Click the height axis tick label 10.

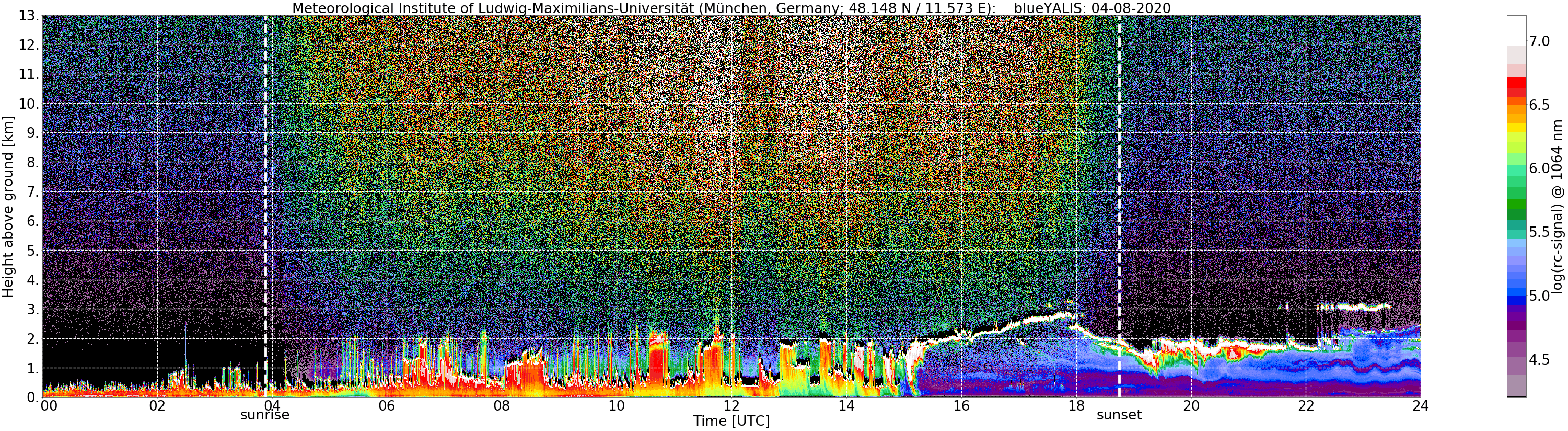coord(28,104)
